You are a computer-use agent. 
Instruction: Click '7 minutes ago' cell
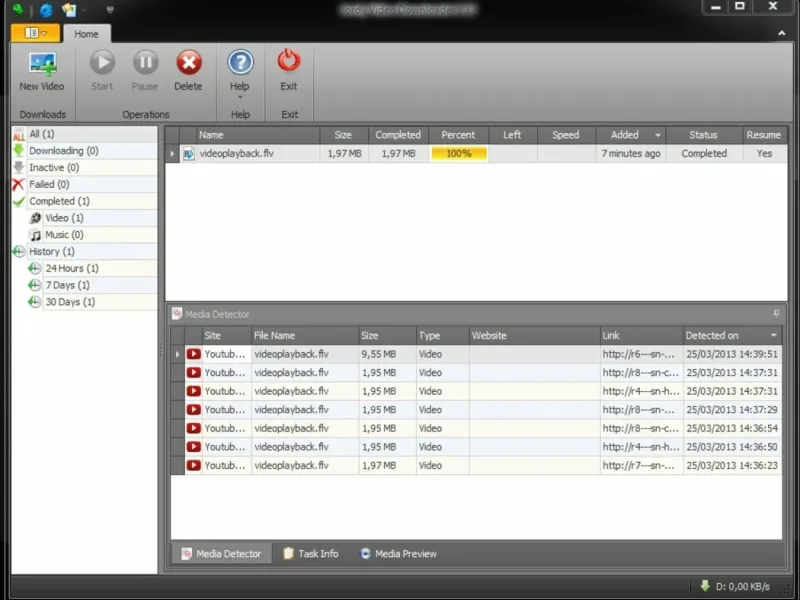(631, 154)
